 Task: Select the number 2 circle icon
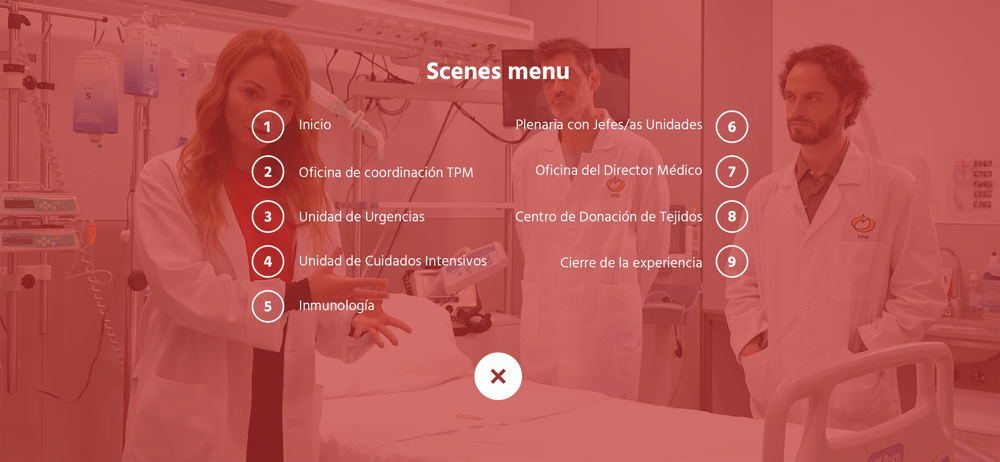[268, 172]
